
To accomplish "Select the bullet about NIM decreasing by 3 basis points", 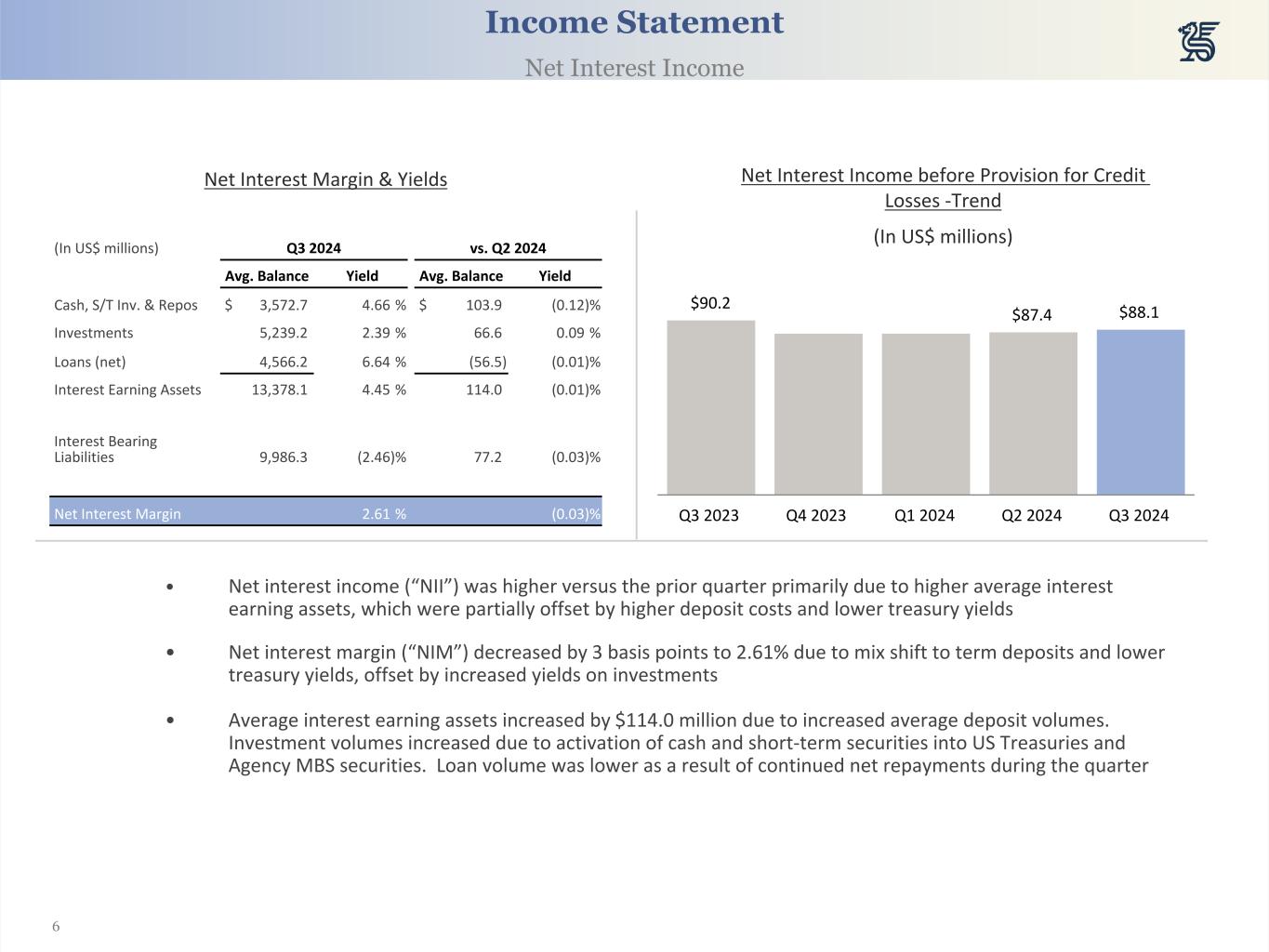I will tap(696, 664).
